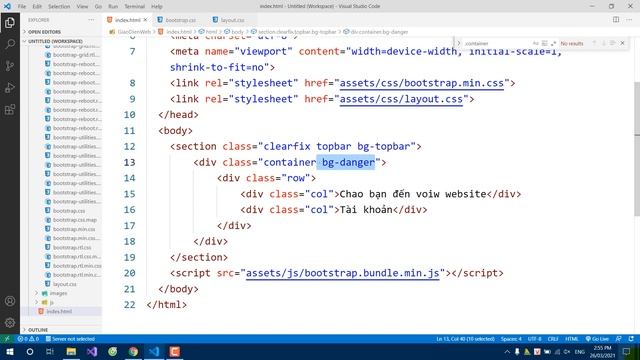Open the Explorer view in activity bar

tap(10, 22)
